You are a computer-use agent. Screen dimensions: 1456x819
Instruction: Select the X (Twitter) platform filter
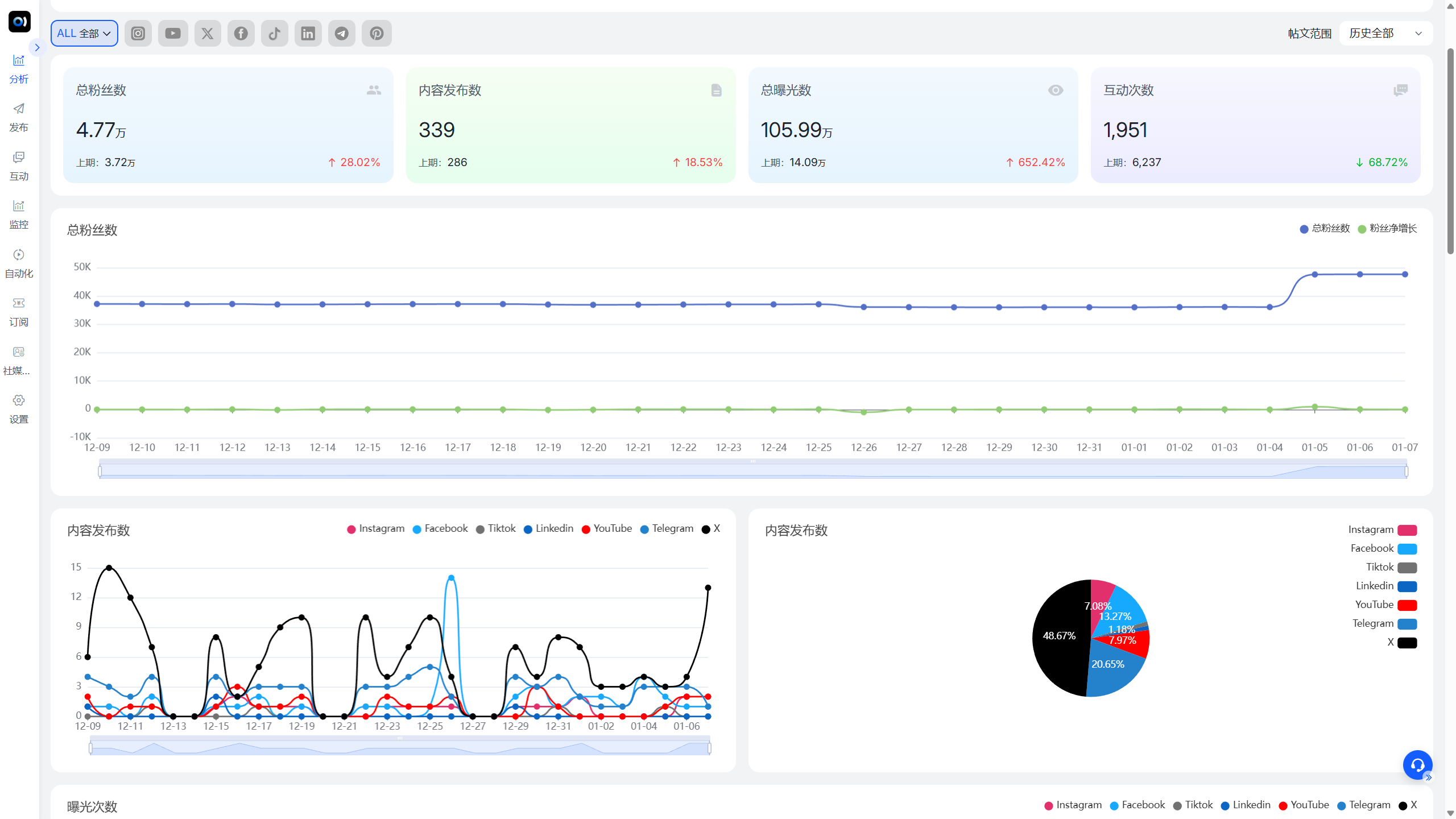208,34
